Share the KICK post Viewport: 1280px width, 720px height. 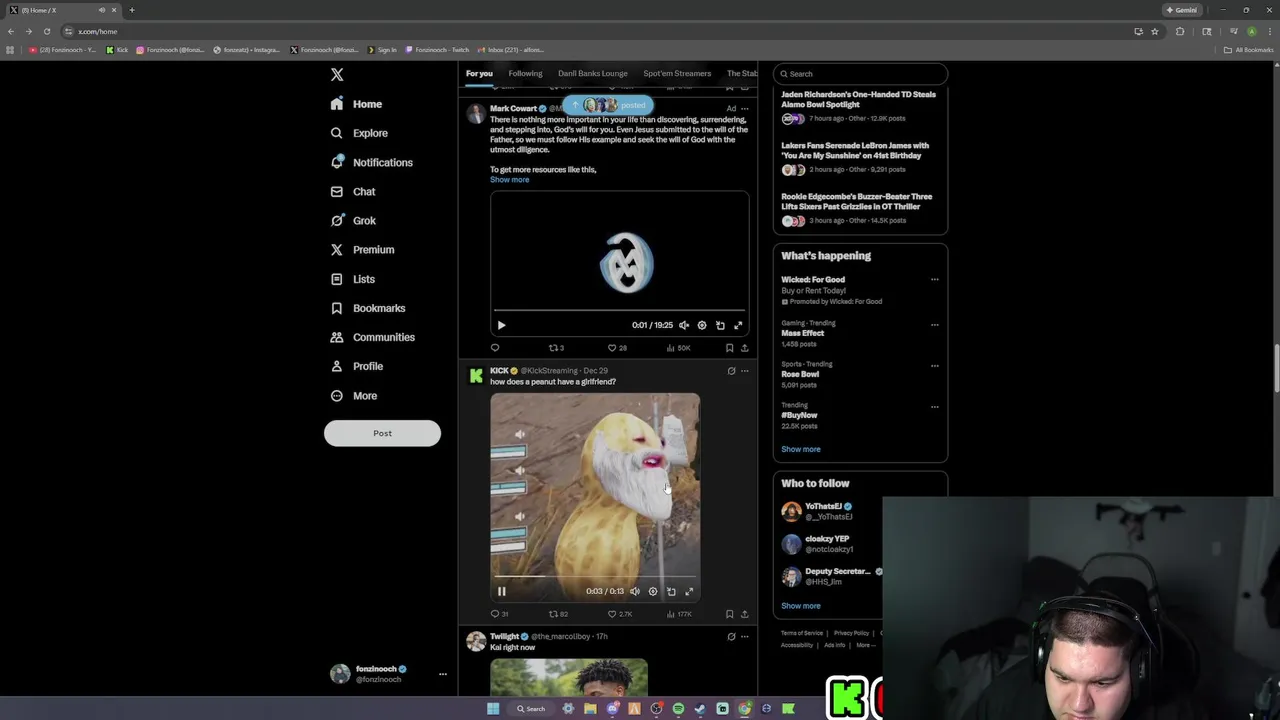click(744, 614)
